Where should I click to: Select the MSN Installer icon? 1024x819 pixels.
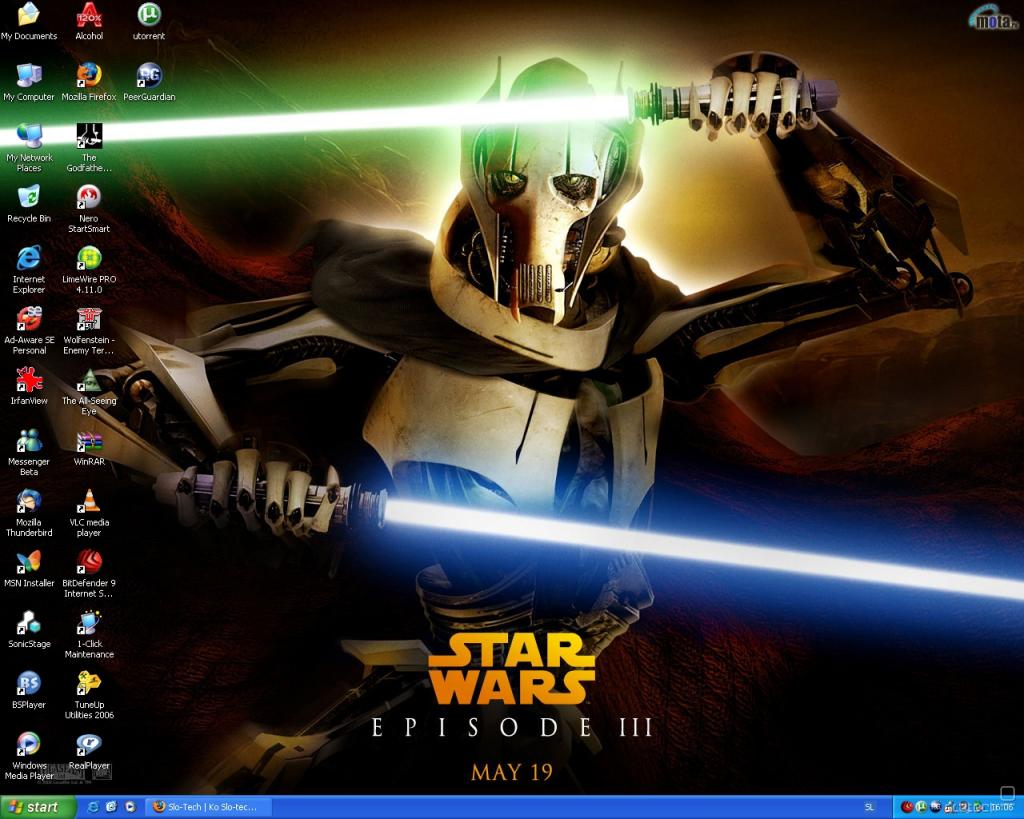(x=29, y=569)
